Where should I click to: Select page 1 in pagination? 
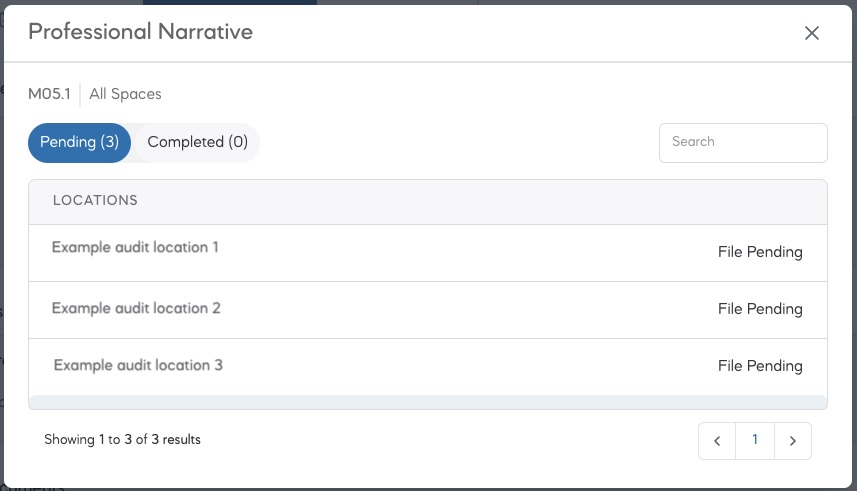click(755, 441)
